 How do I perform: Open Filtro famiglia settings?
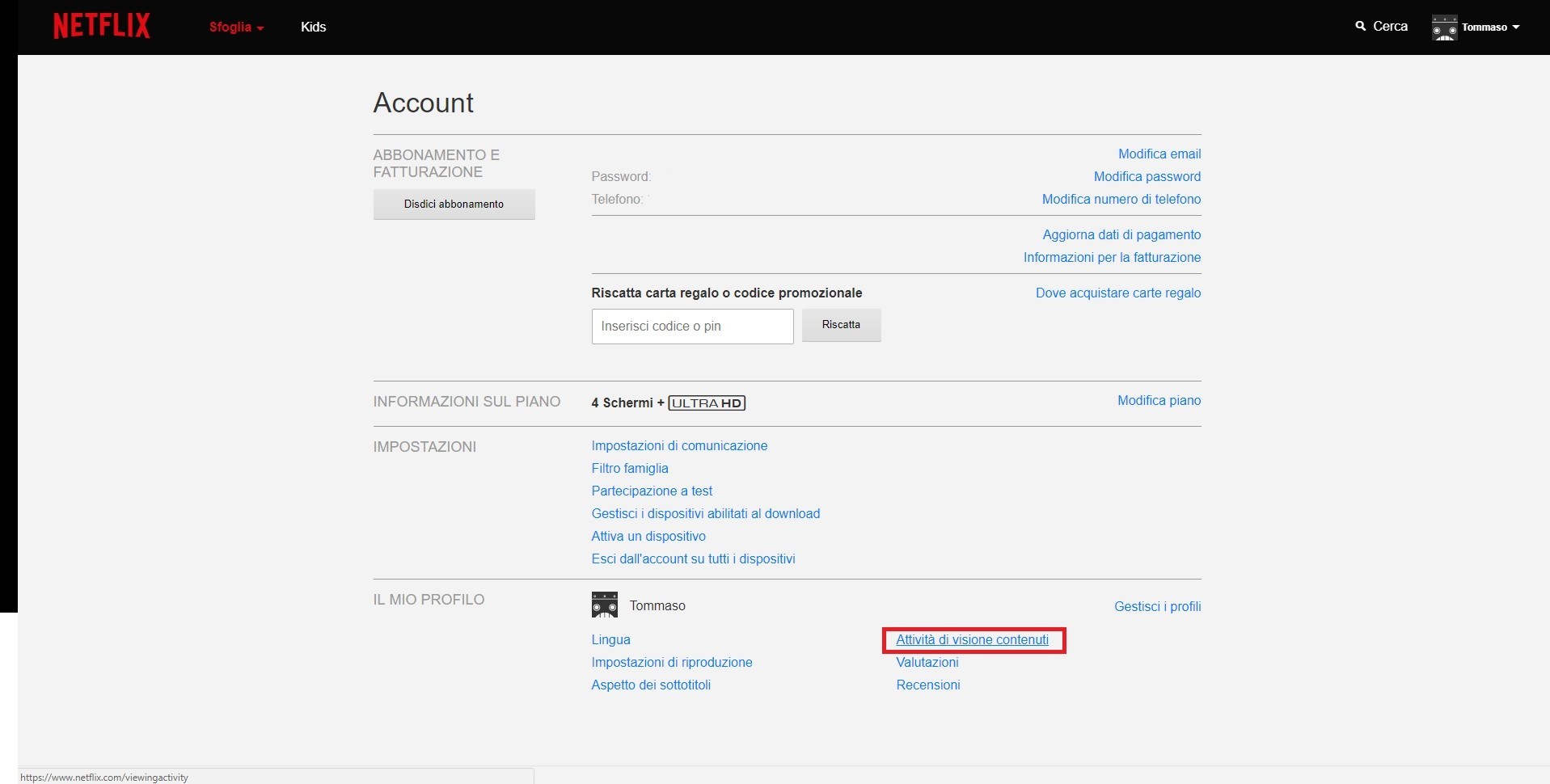pos(630,469)
